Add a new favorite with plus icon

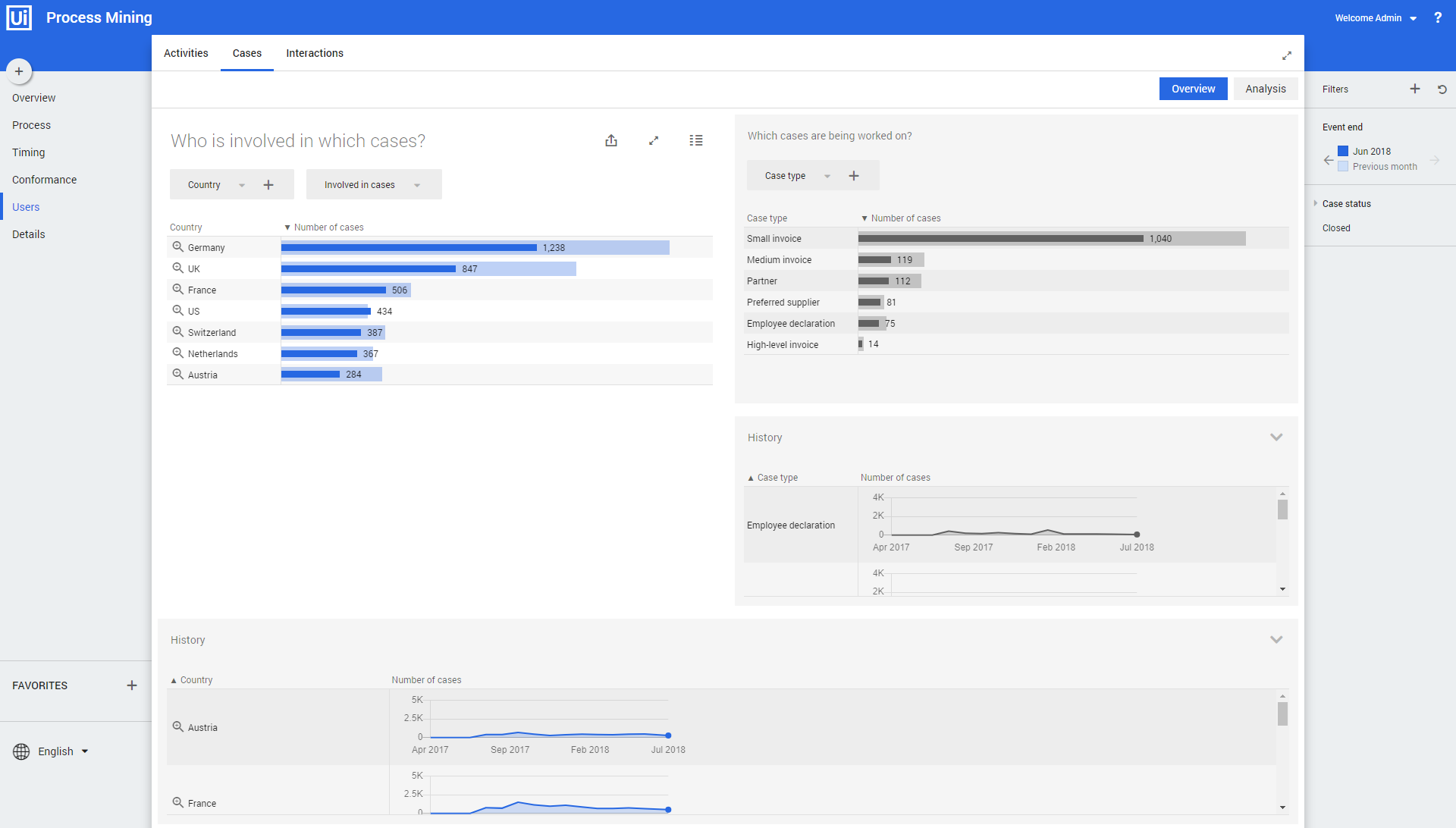pos(132,685)
